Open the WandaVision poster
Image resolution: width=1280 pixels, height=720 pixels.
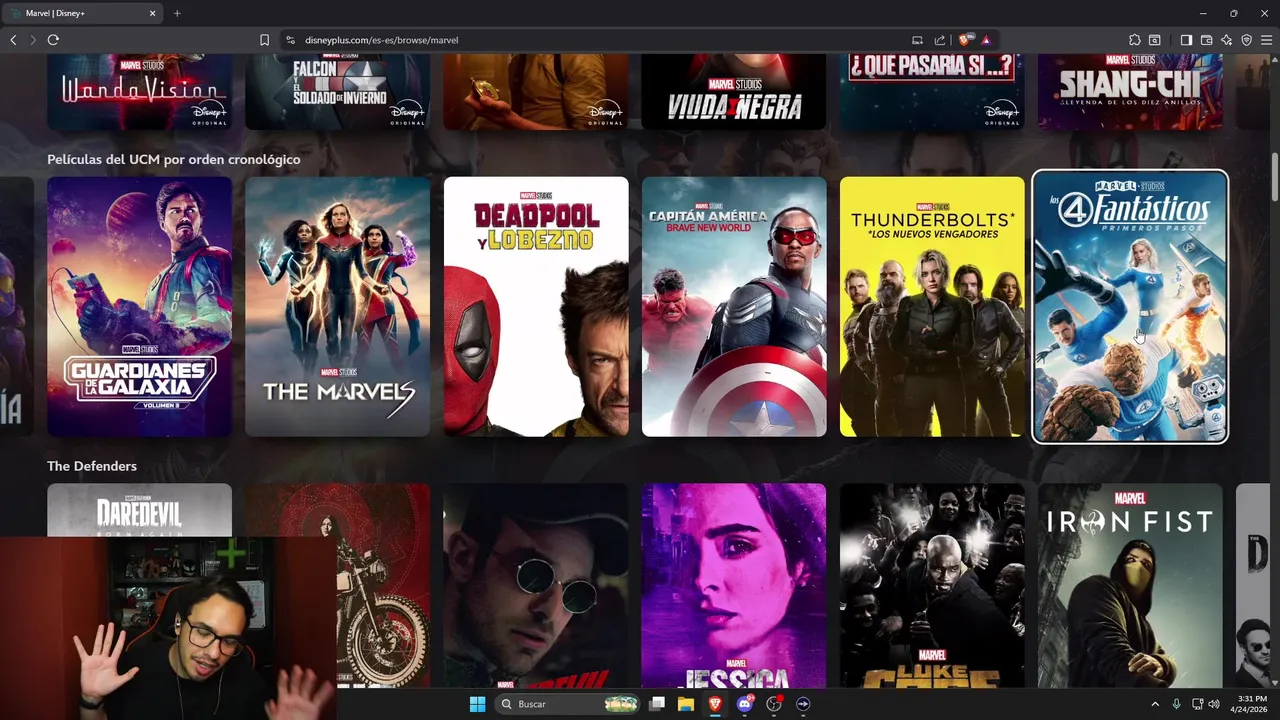coord(140,92)
